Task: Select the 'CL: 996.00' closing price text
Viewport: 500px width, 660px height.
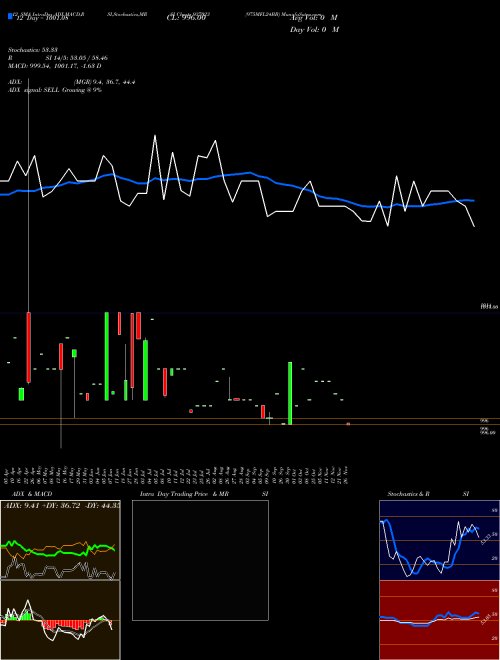Action: [x=186, y=18]
